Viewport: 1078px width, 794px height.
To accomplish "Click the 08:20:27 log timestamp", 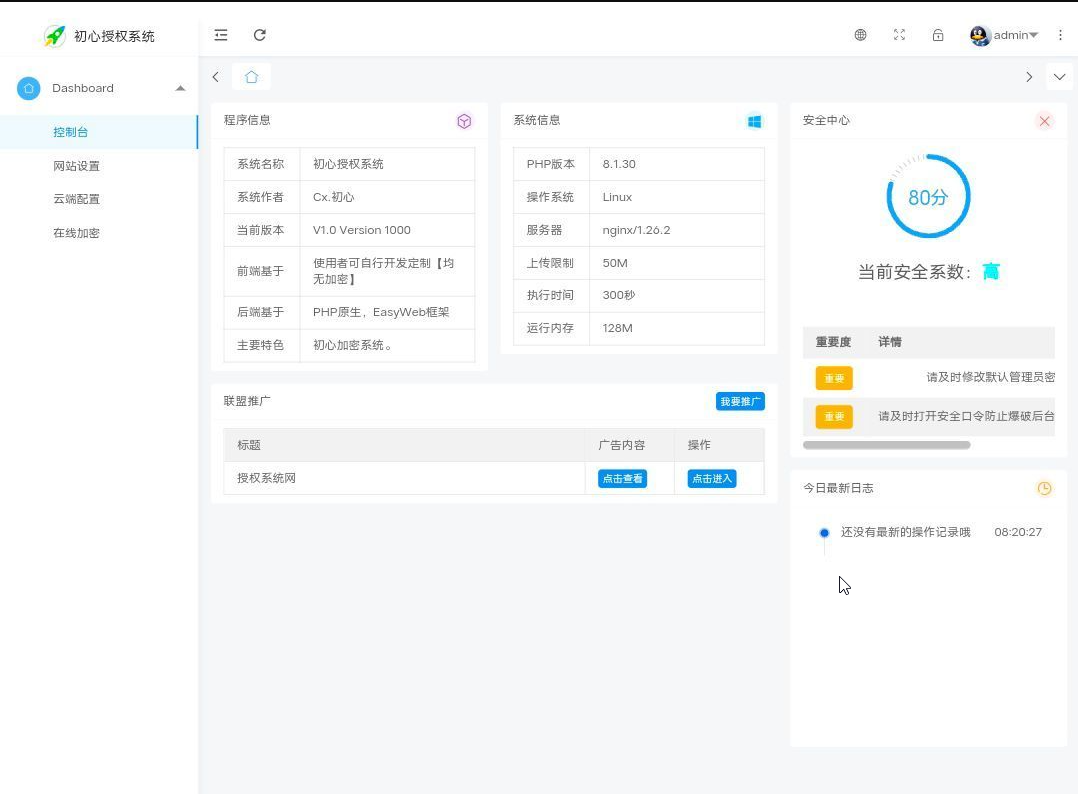I will [1018, 532].
